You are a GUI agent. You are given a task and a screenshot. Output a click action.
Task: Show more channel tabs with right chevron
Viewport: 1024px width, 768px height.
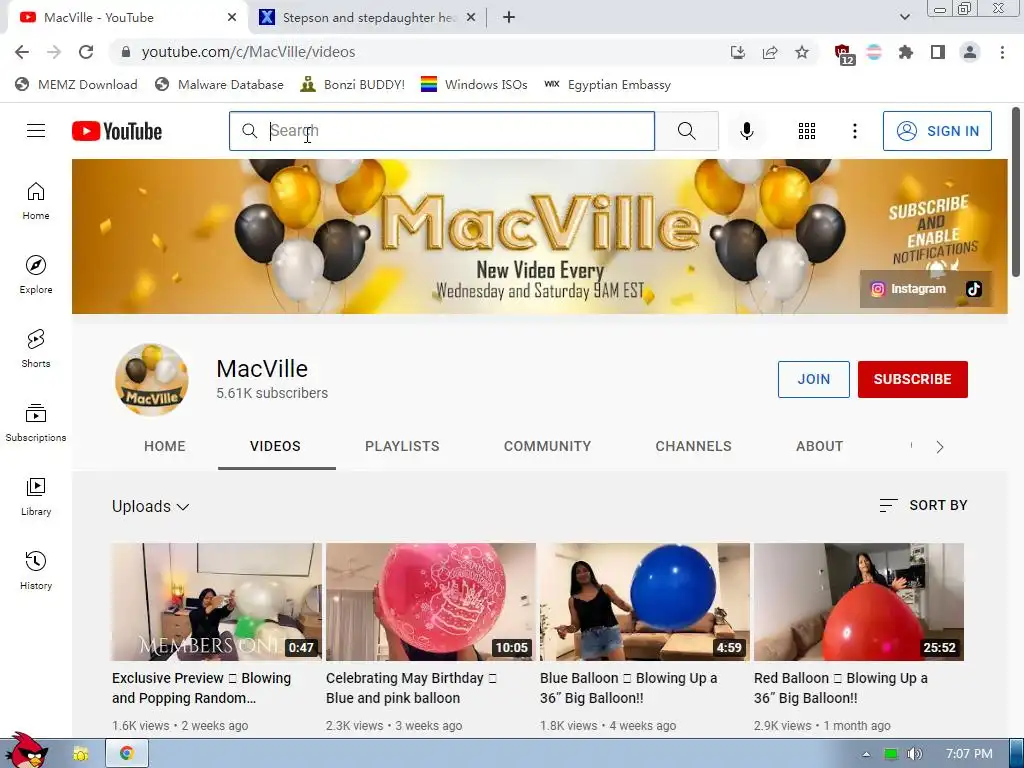939,447
